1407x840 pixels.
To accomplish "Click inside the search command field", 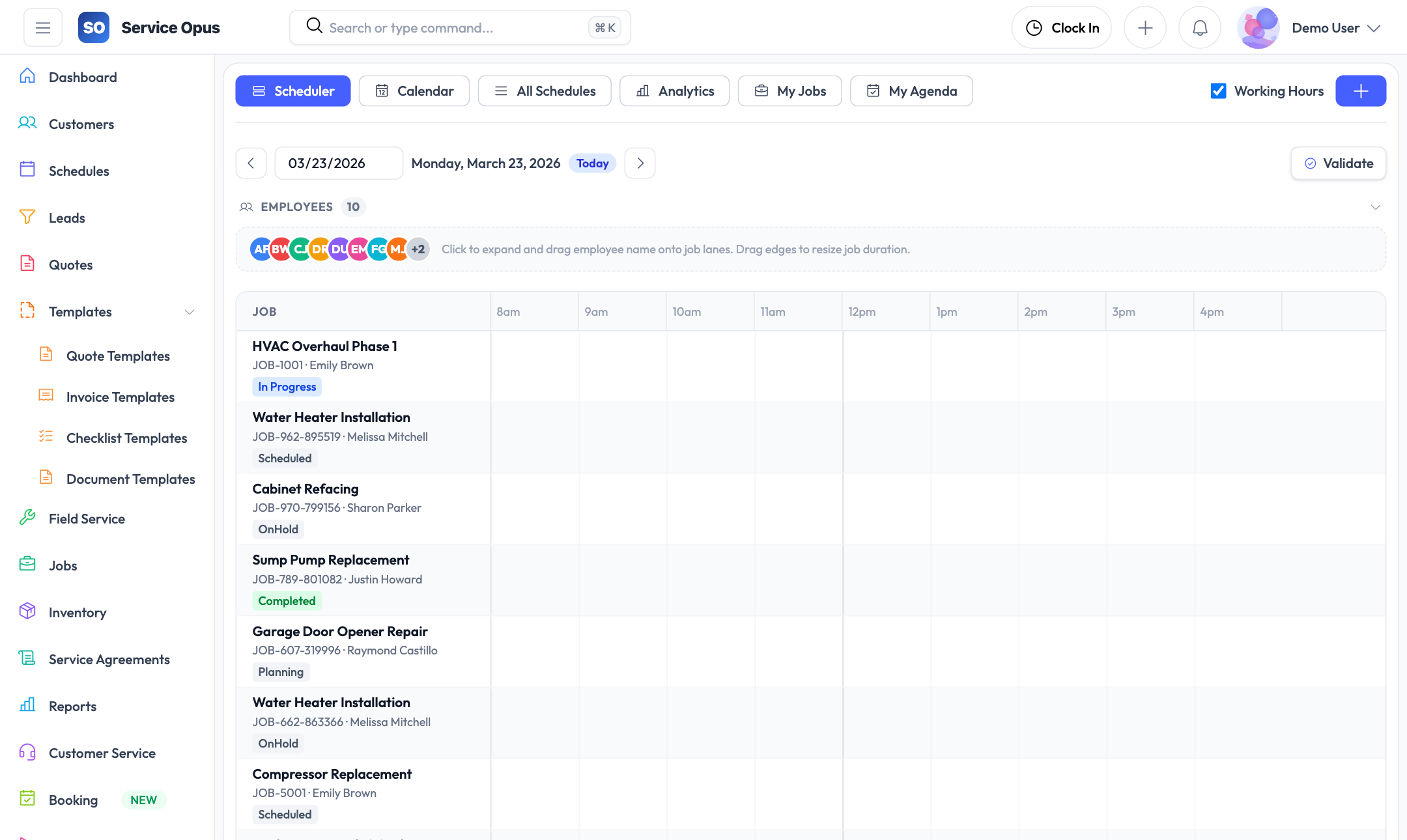I will pos(456,27).
